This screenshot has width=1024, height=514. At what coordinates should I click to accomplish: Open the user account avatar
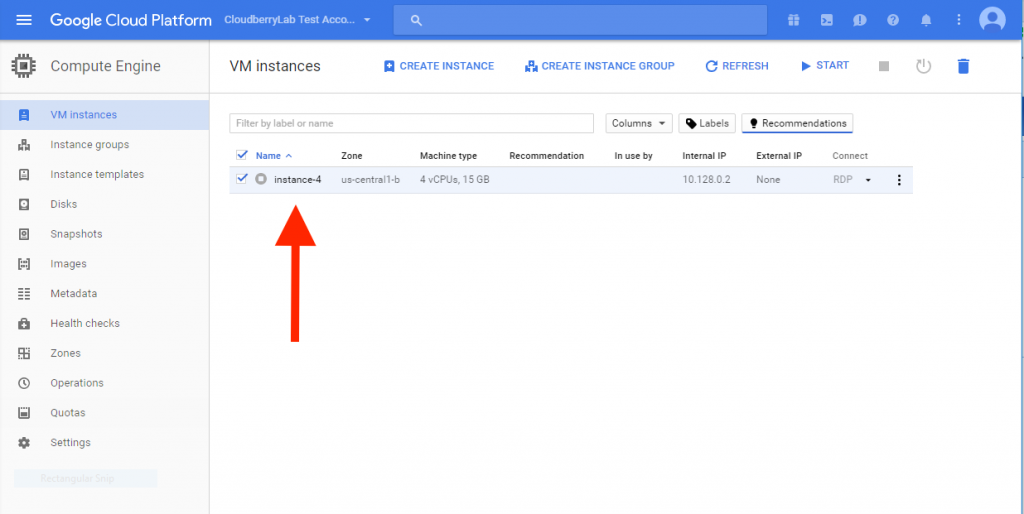992,20
